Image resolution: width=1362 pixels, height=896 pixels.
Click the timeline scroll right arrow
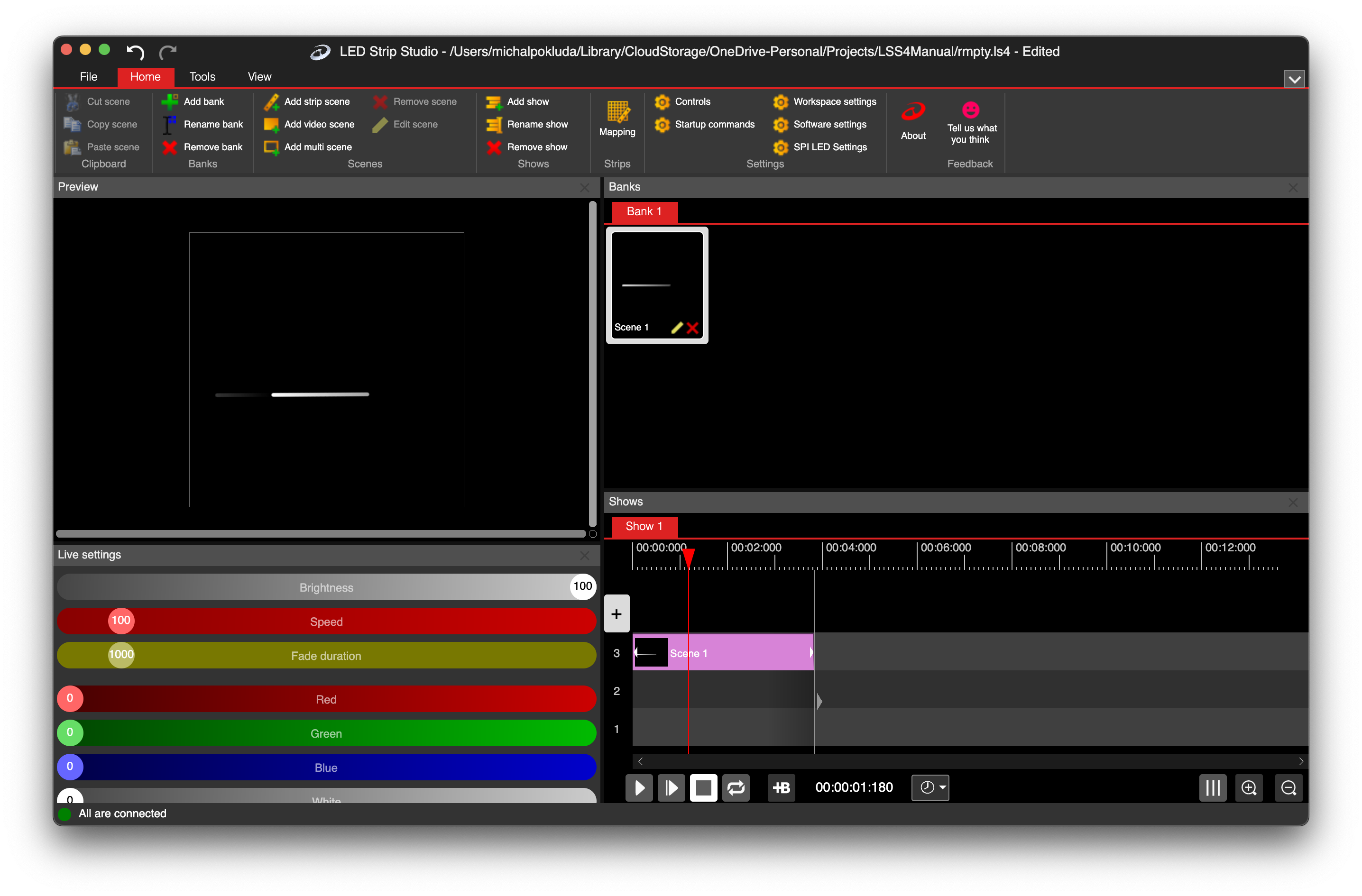[x=1301, y=761]
